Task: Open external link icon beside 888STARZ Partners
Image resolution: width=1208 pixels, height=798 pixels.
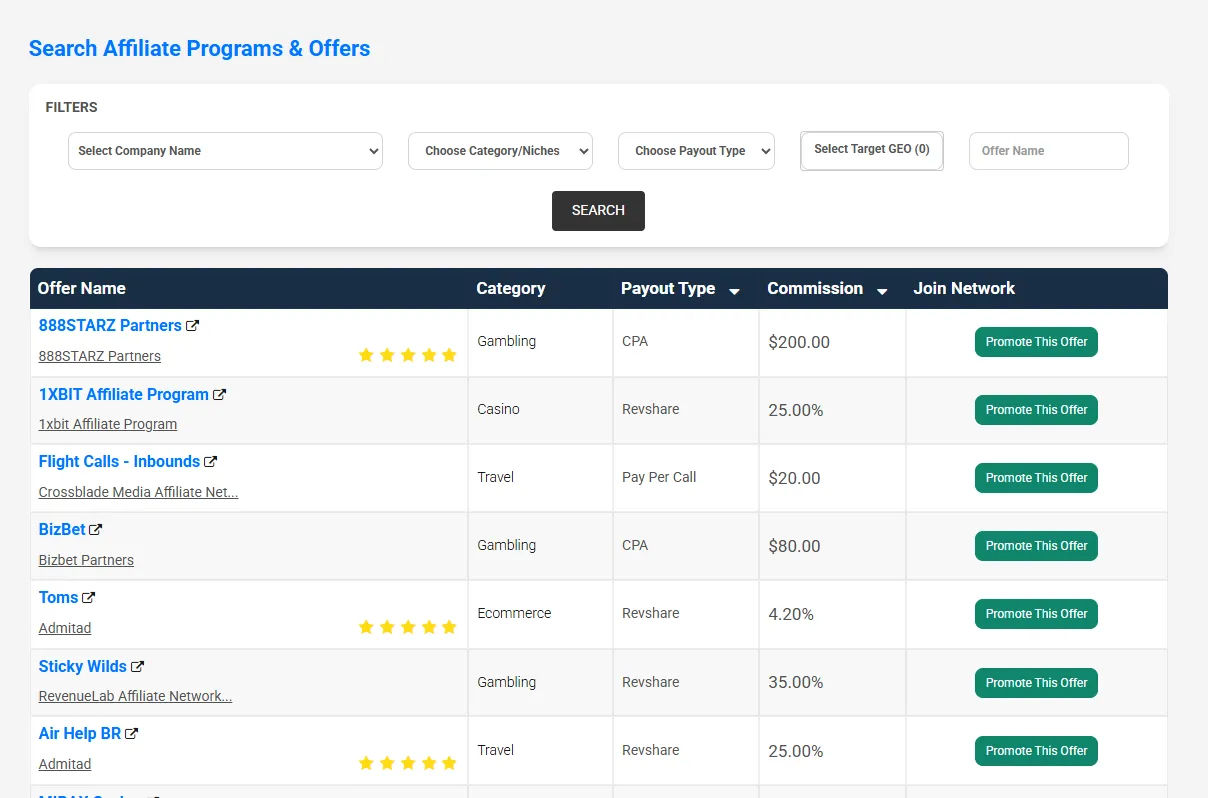Action: (x=193, y=326)
